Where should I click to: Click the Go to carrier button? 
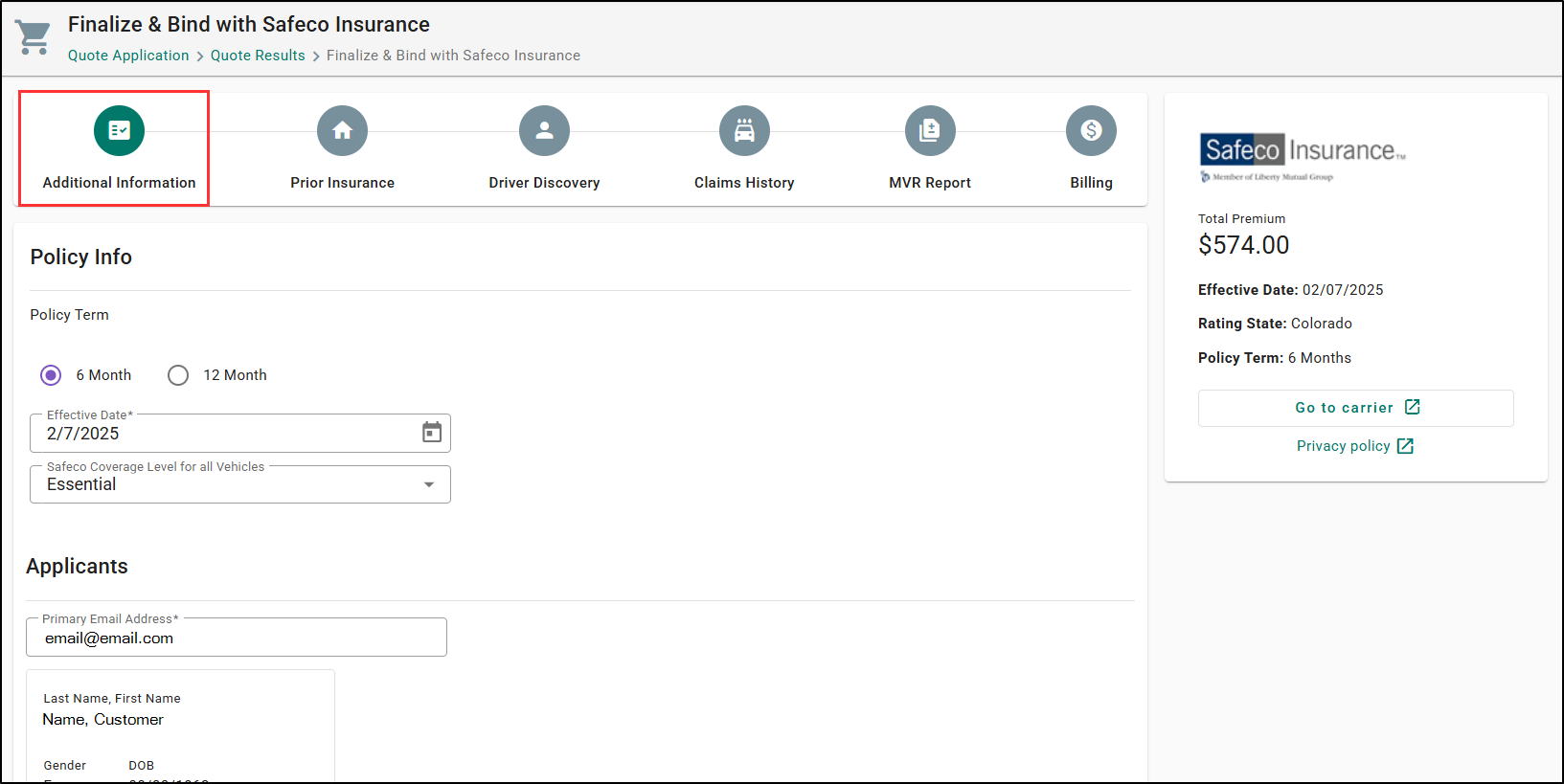(1356, 408)
